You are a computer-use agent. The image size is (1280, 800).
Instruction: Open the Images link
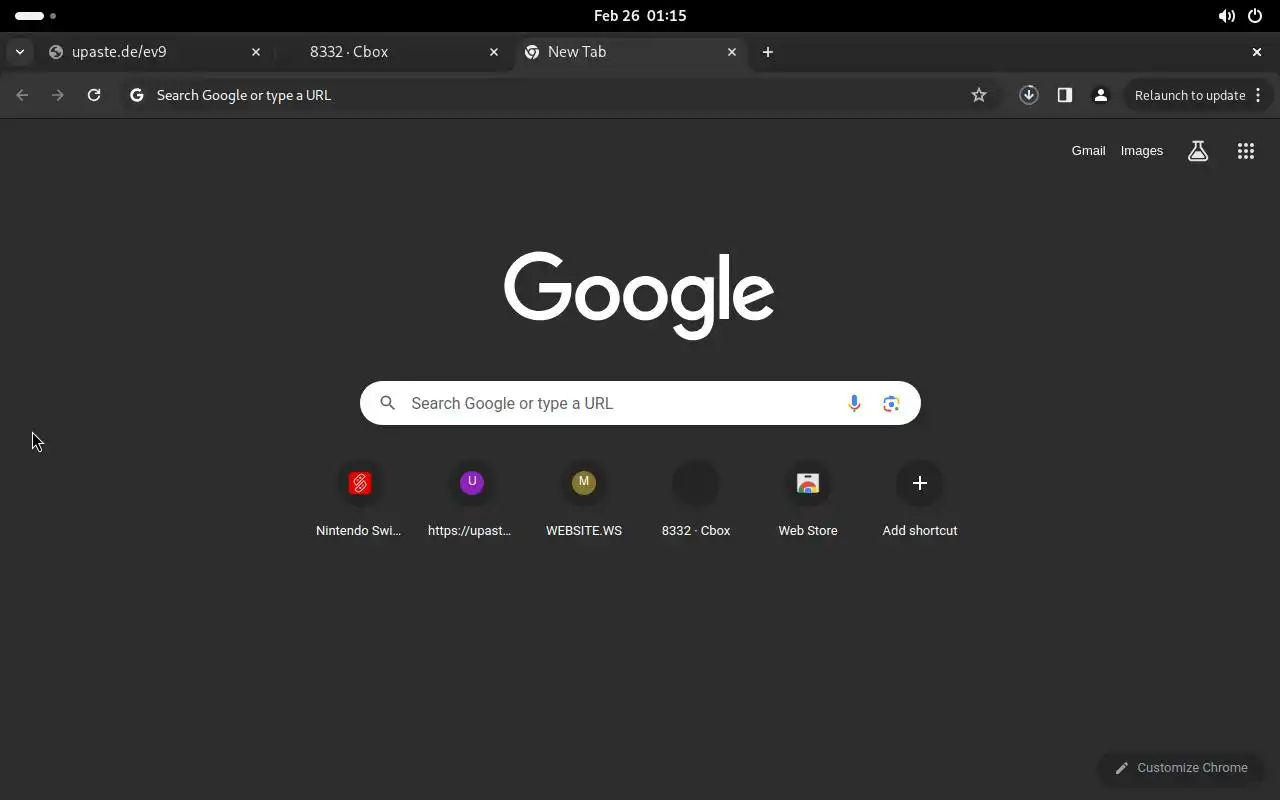(1142, 151)
